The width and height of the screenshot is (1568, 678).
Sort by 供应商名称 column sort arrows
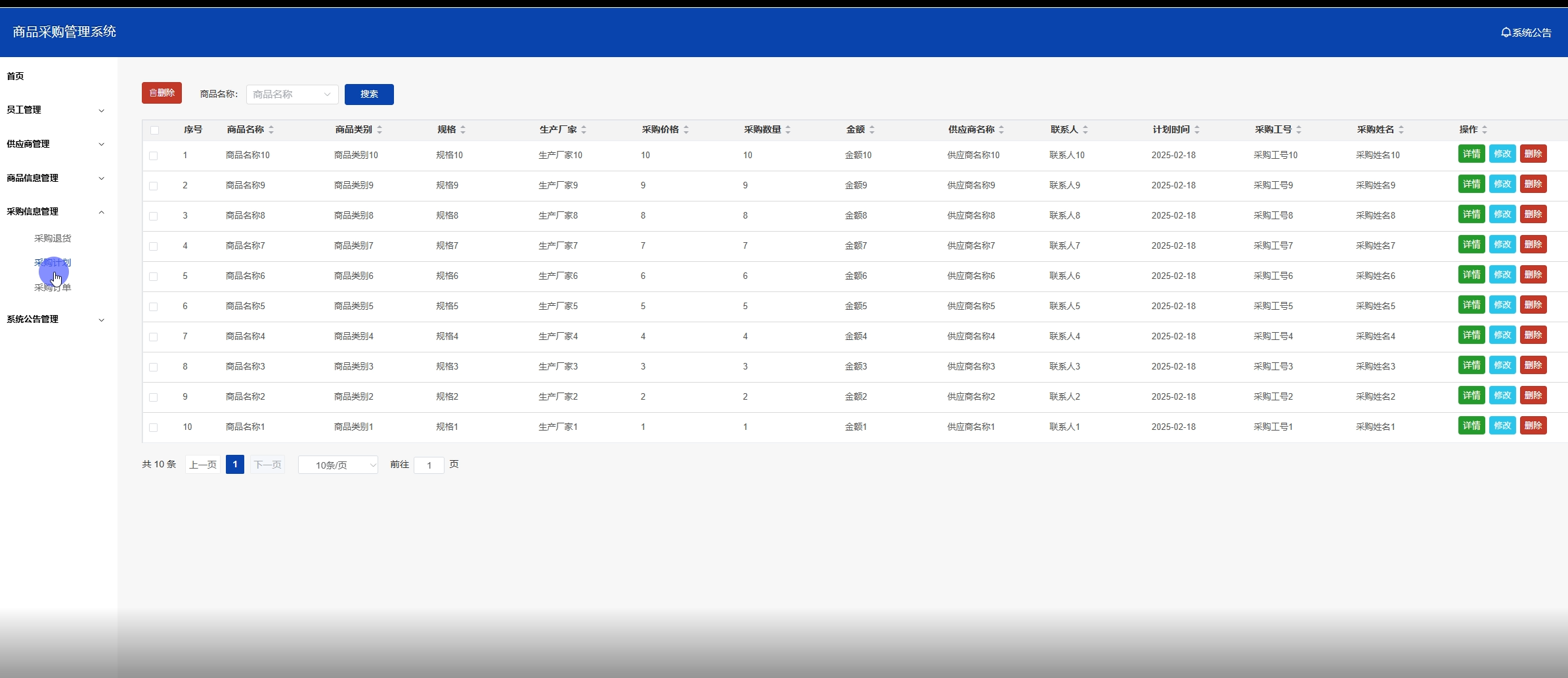1001,130
